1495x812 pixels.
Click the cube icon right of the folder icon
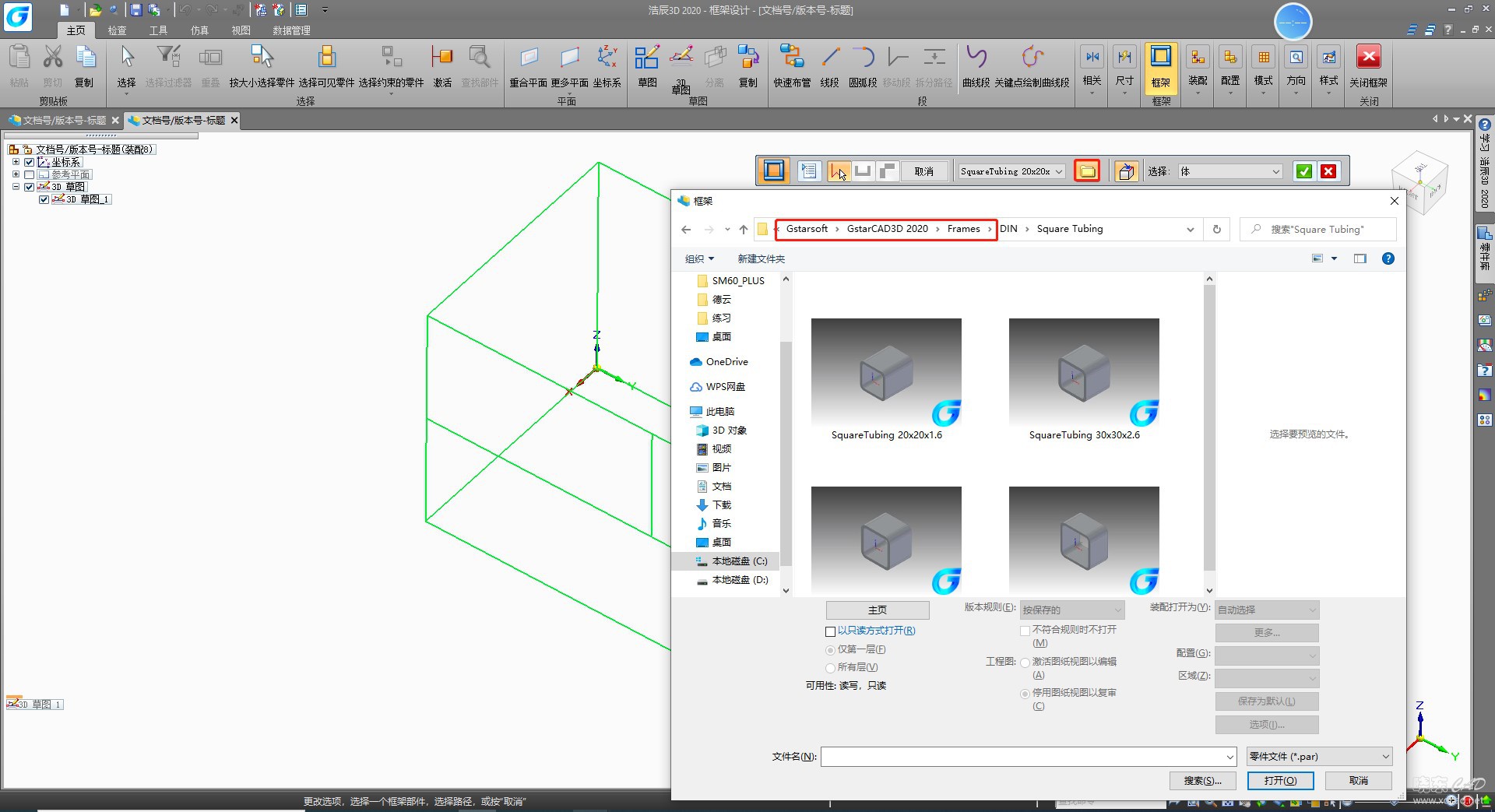(x=1126, y=170)
